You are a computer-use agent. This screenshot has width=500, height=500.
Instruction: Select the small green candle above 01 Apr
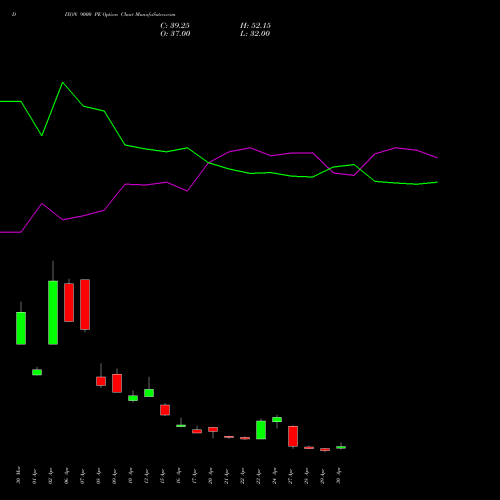click(37, 372)
